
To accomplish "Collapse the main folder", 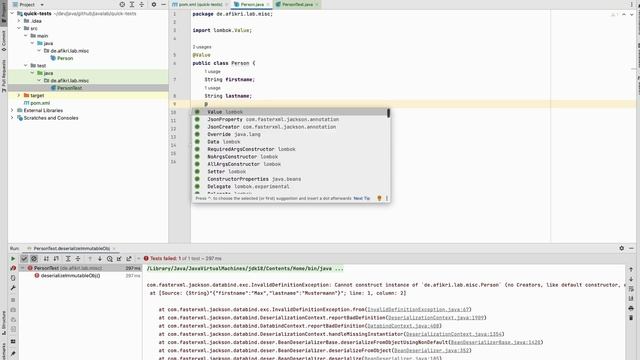I will (25, 36).
